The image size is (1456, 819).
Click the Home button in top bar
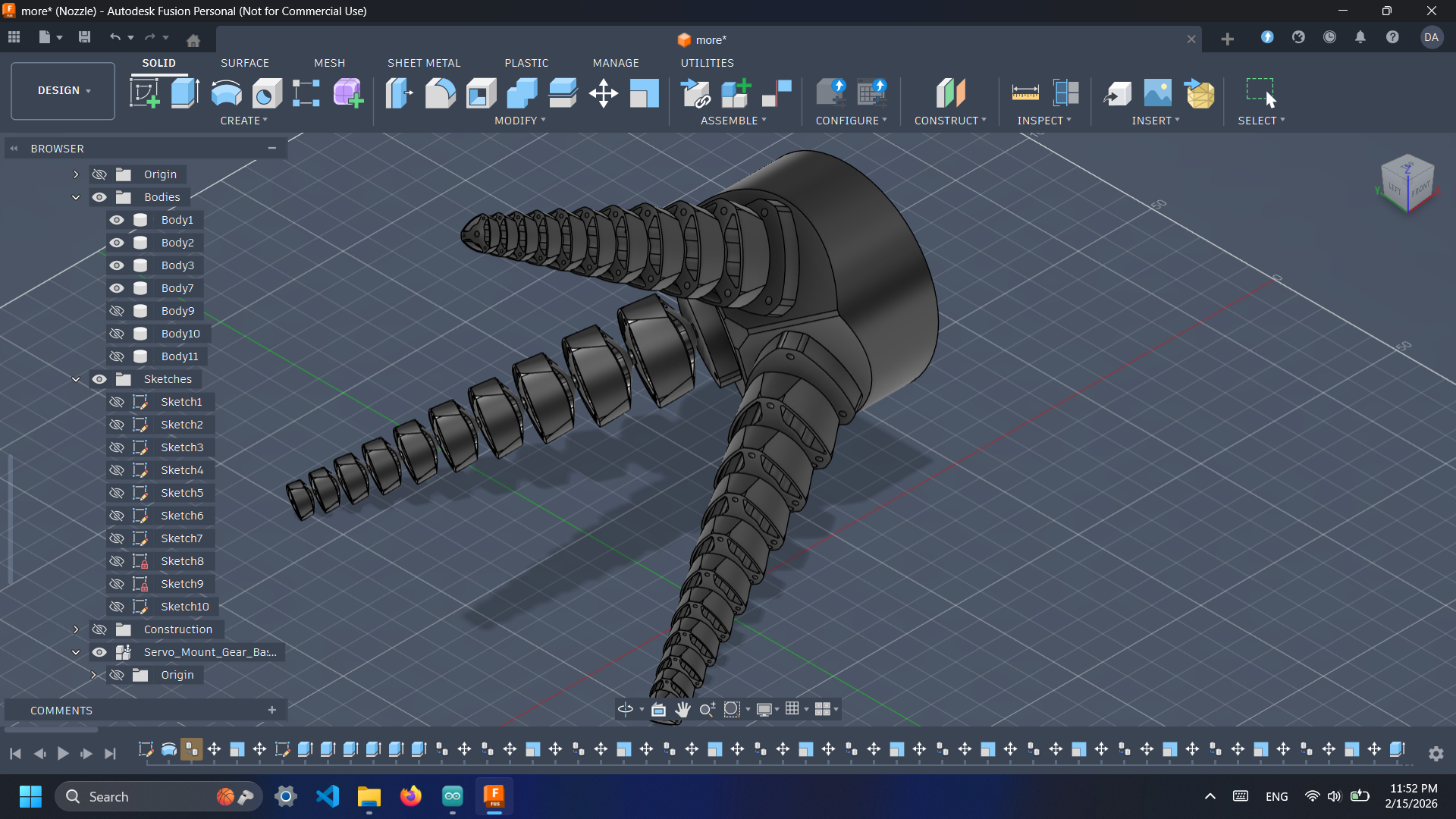193,40
